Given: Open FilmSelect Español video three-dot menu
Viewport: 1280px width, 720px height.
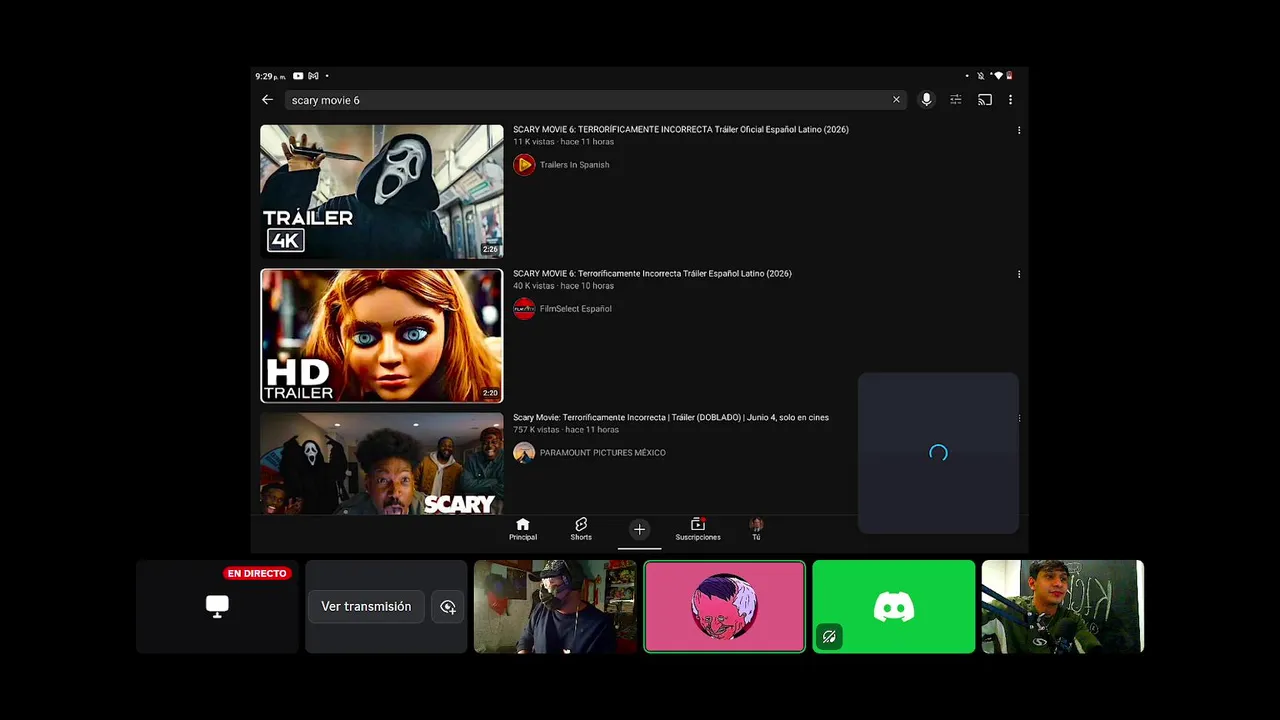Looking at the screenshot, I should (1019, 274).
